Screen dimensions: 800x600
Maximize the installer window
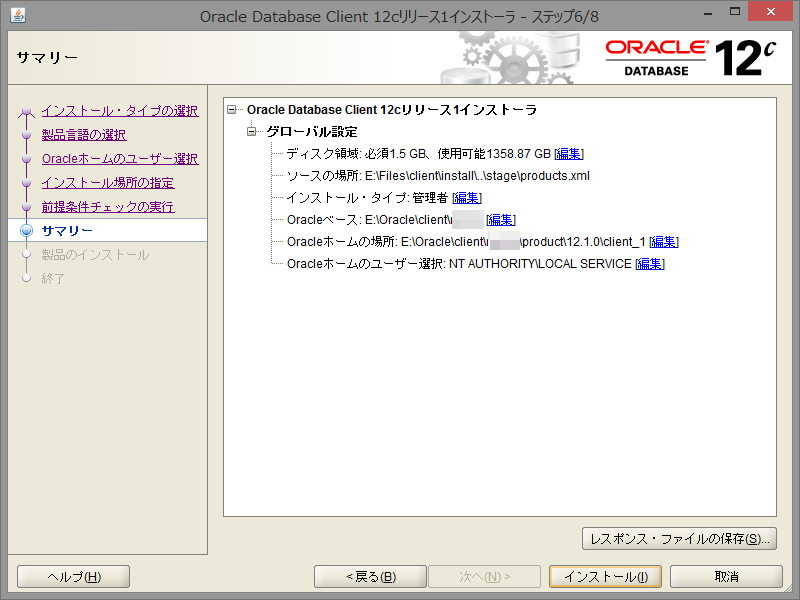(735, 12)
